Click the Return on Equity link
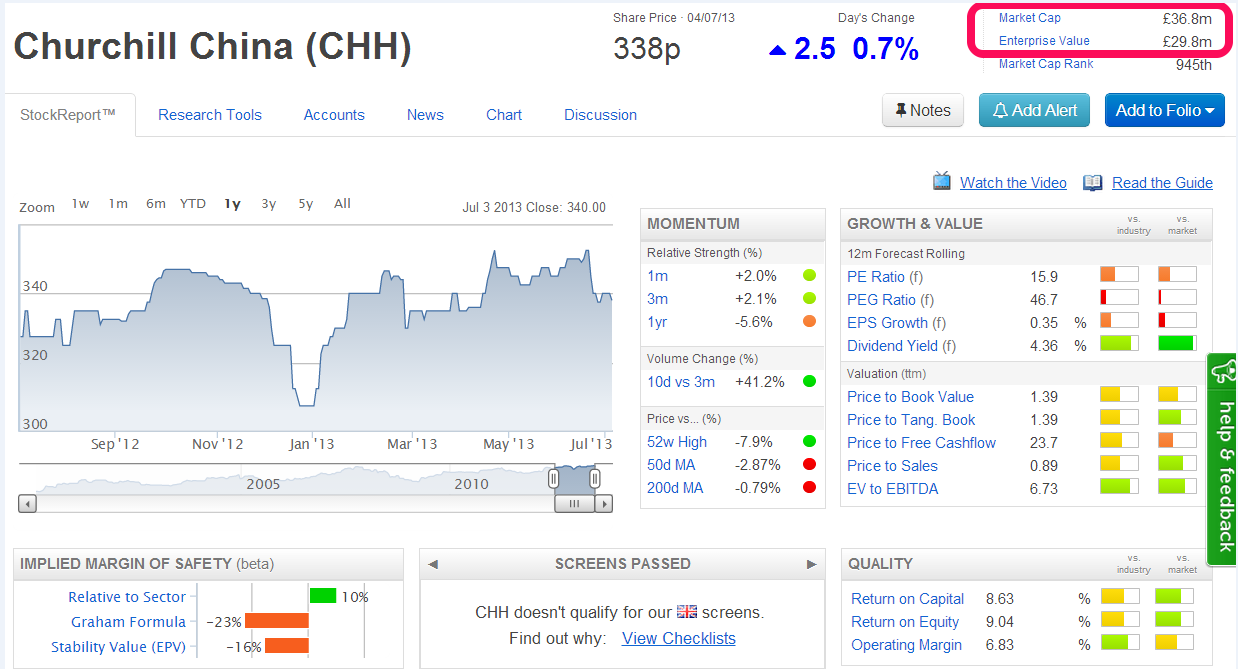 tap(904, 622)
